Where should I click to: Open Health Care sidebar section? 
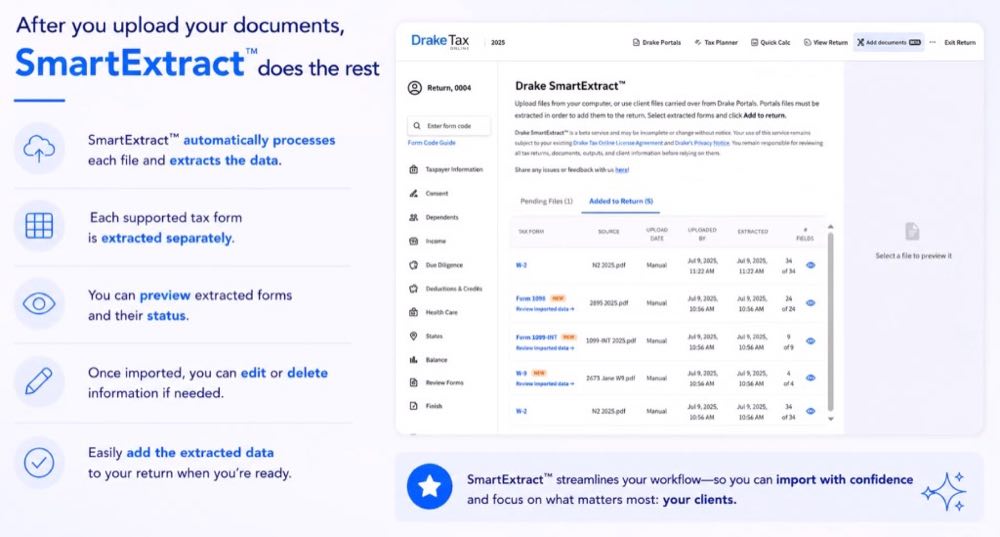433,313
